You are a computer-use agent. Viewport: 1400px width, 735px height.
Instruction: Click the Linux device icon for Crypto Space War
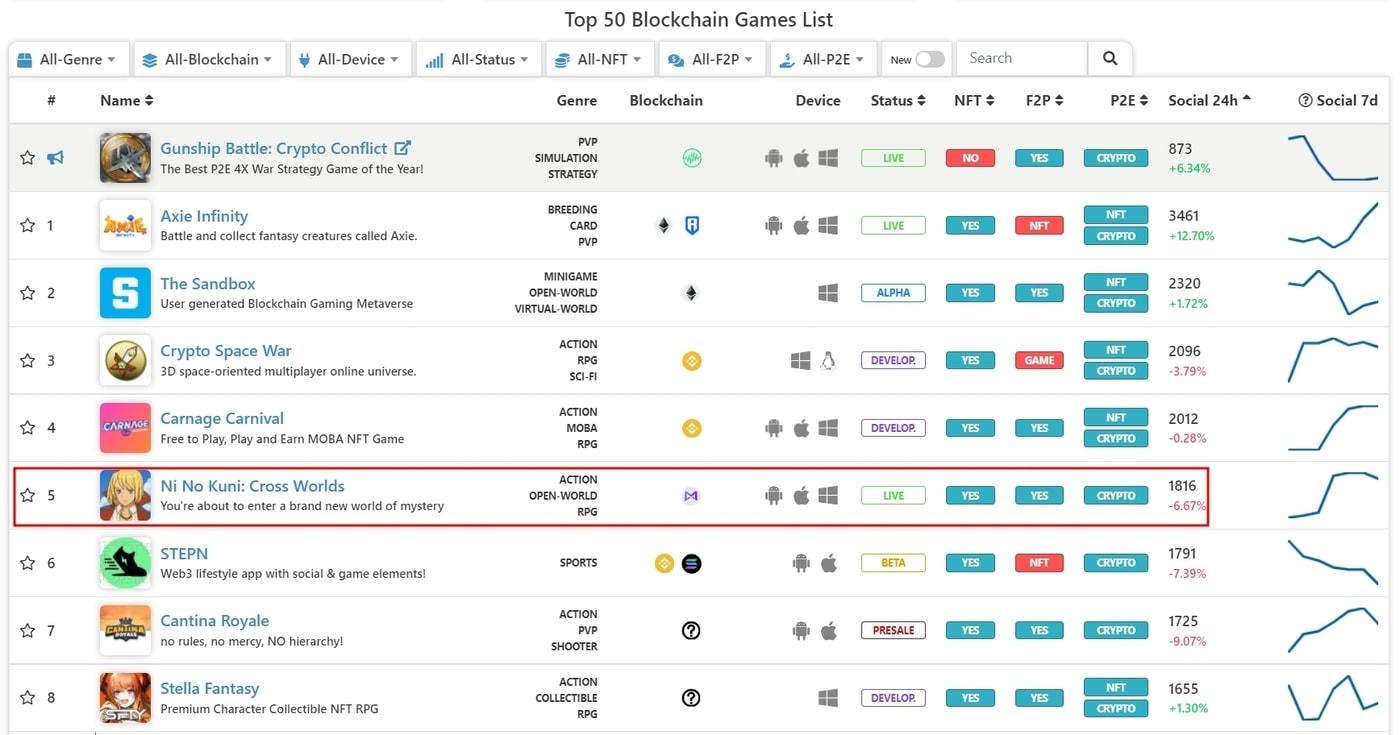pyautogui.click(x=828, y=361)
